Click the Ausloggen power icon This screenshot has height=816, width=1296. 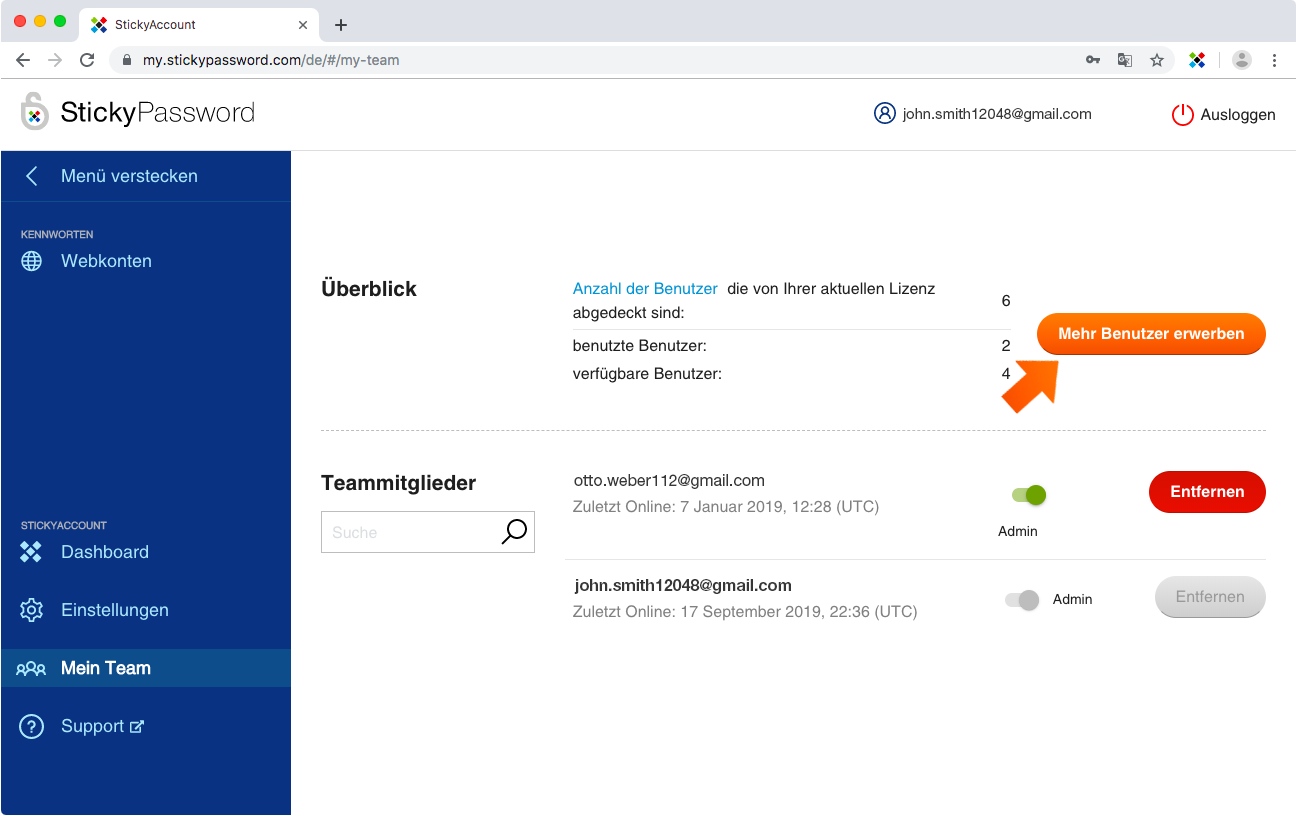pos(1182,115)
